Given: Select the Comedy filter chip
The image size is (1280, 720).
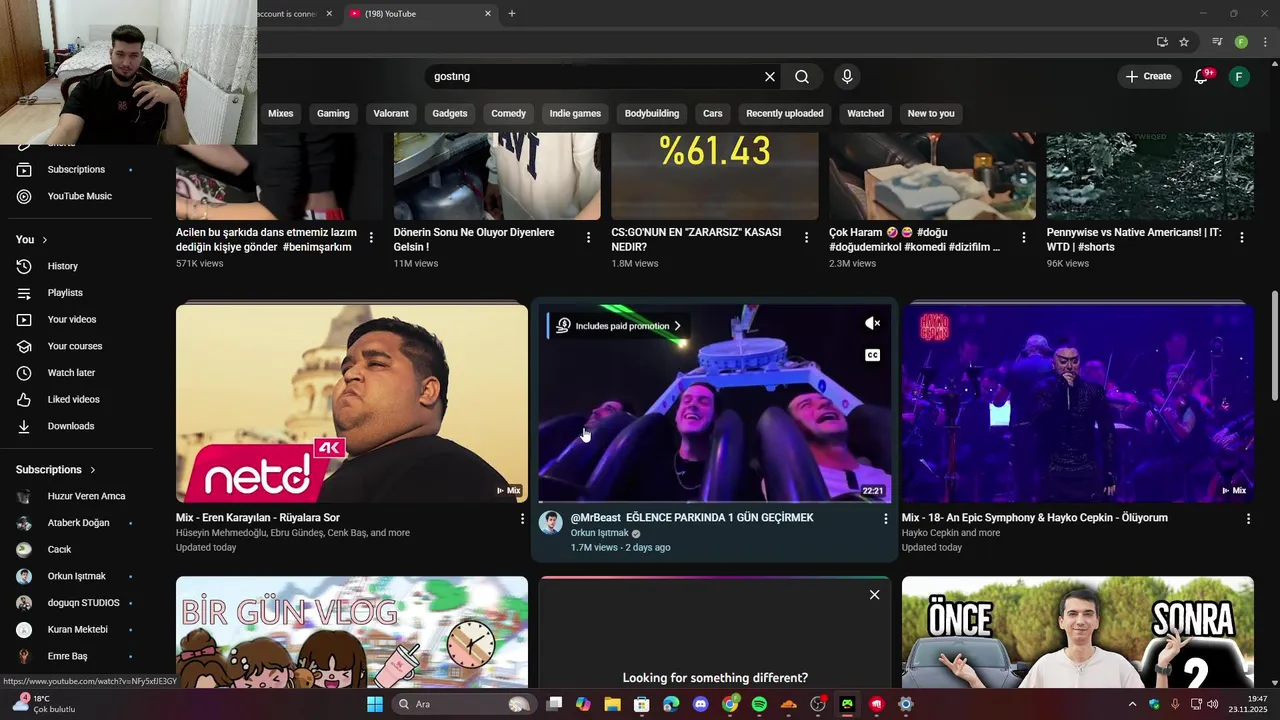Looking at the screenshot, I should pyautogui.click(x=508, y=113).
